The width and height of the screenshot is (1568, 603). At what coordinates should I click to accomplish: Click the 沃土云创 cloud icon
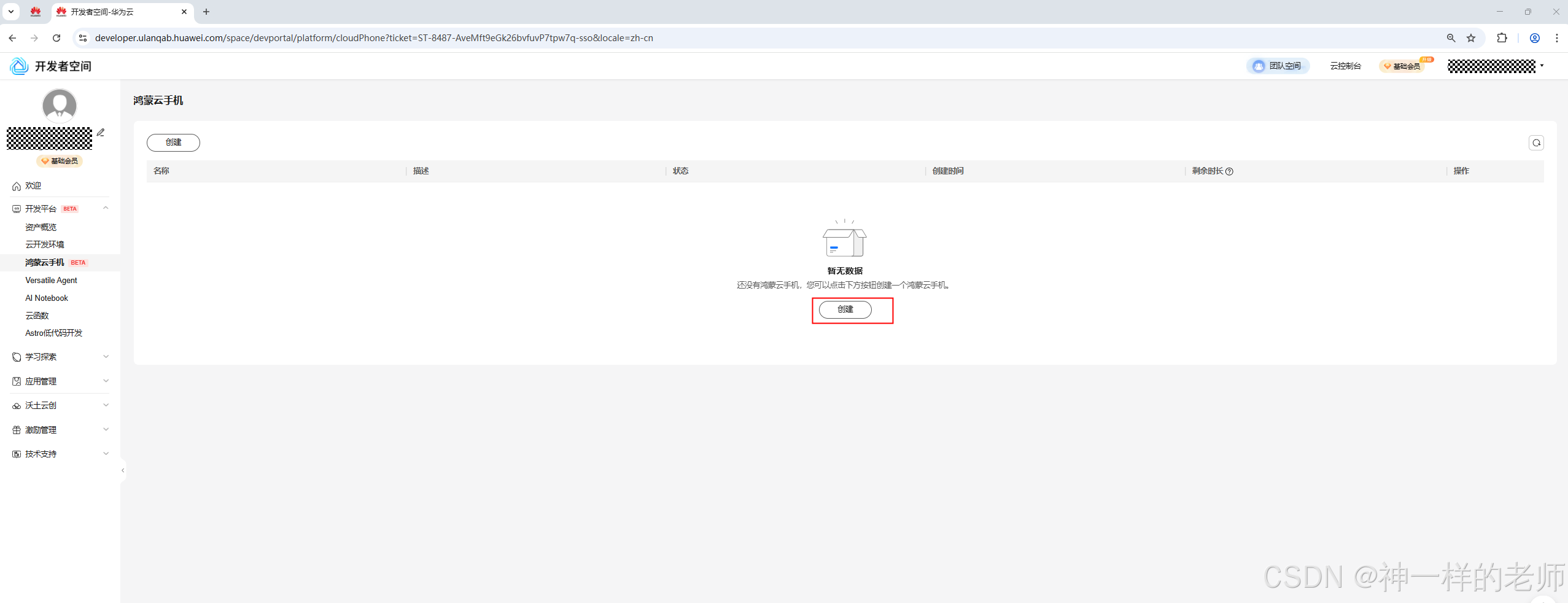point(17,406)
